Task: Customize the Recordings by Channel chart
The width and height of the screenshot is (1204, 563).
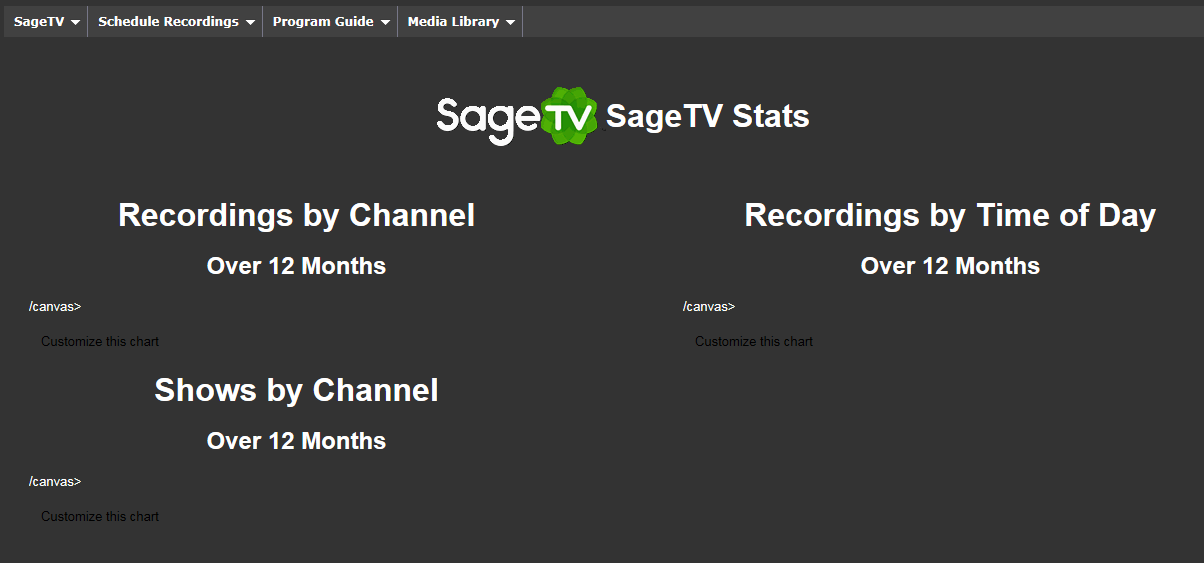Action: click(100, 342)
